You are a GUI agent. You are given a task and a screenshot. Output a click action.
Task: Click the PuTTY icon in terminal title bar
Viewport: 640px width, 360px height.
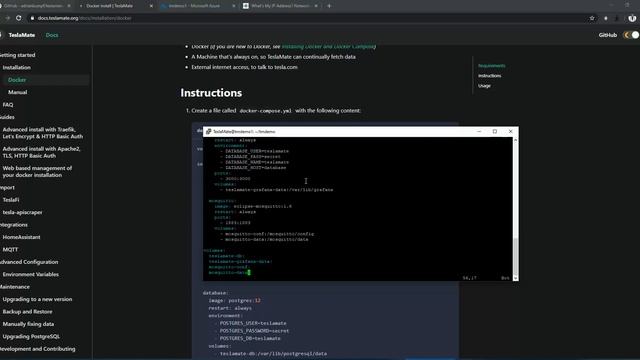pos(209,131)
